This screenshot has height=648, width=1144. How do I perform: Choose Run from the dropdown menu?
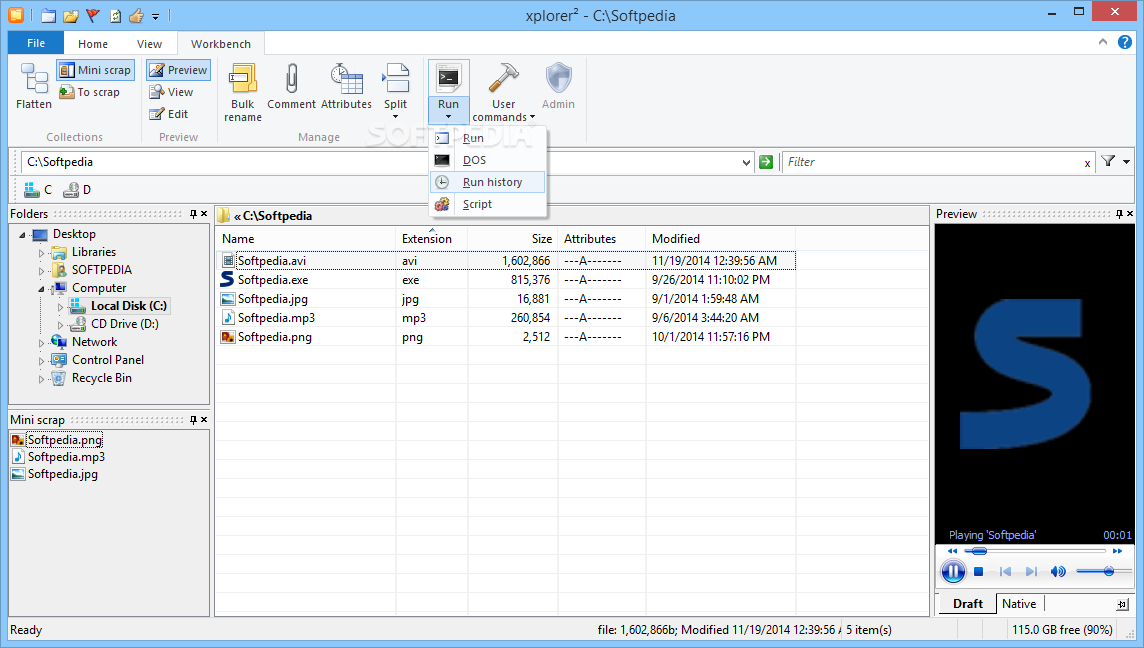click(x=487, y=138)
